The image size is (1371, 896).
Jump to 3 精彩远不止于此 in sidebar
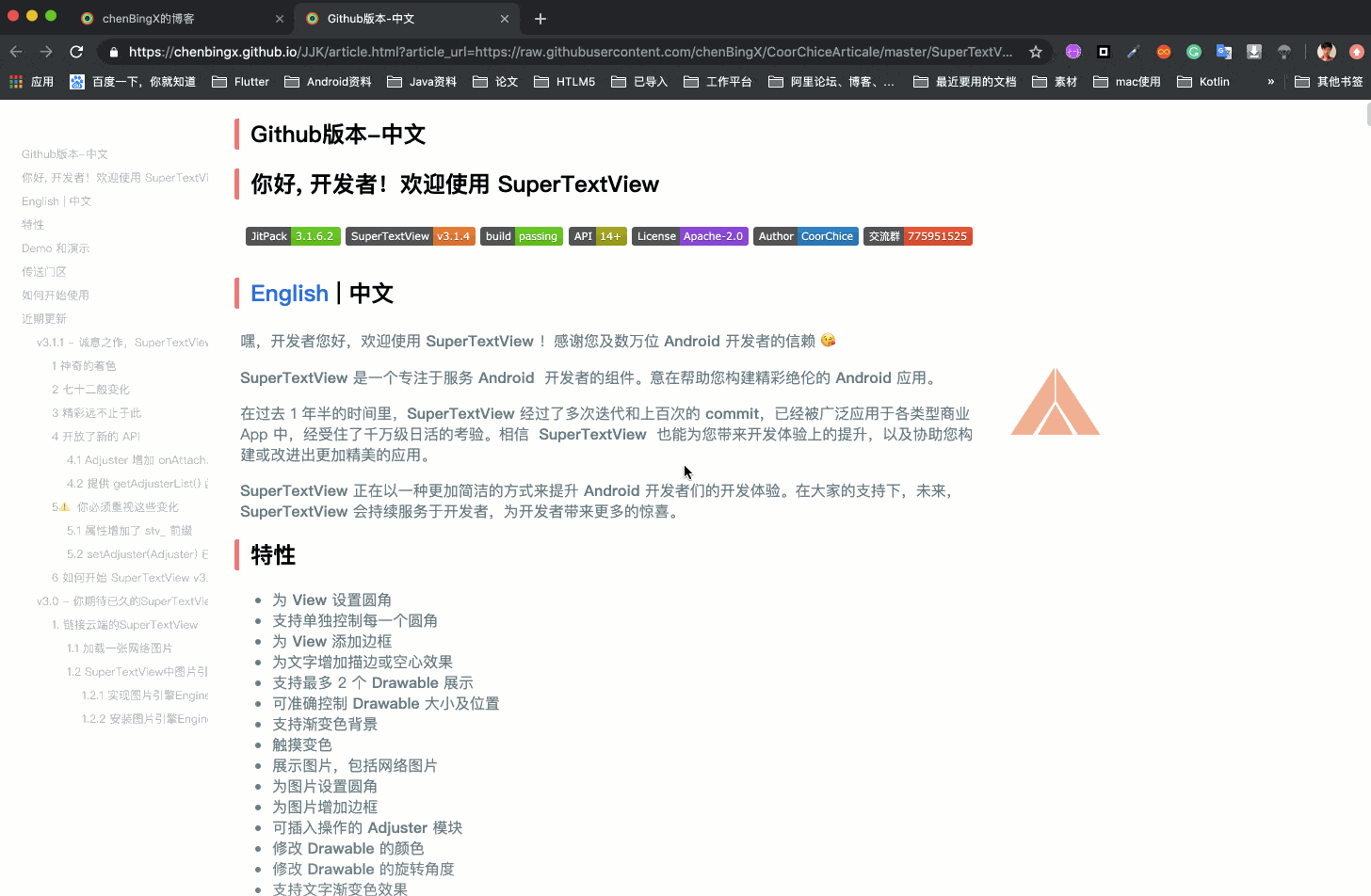tap(96, 413)
